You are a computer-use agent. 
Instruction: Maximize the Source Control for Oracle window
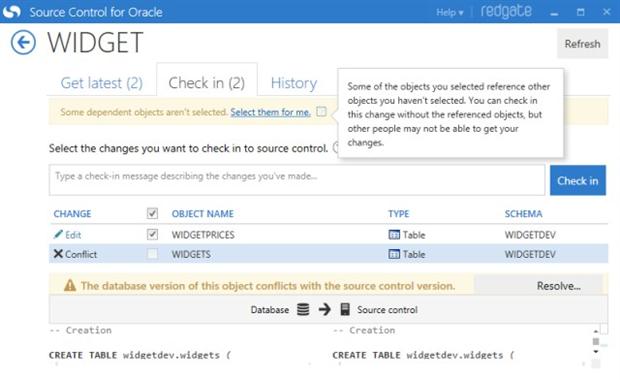(580, 12)
